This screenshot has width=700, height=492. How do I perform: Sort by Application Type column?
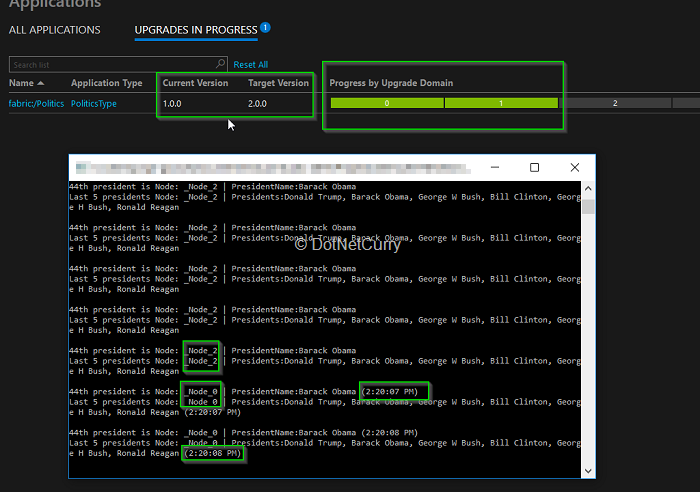click(x=107, y=83)
